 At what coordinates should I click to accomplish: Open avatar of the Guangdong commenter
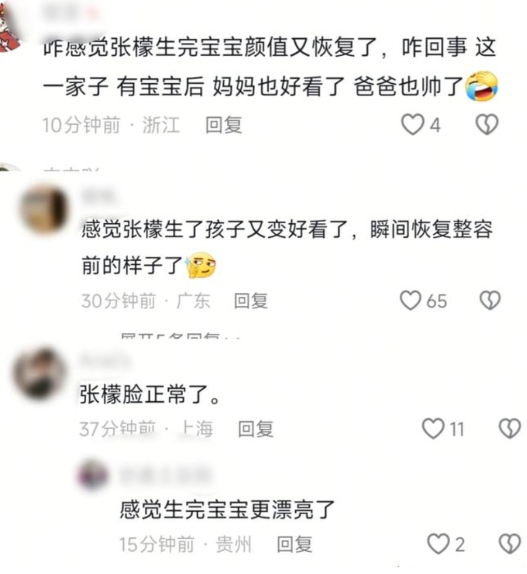[x=45, y=210]
